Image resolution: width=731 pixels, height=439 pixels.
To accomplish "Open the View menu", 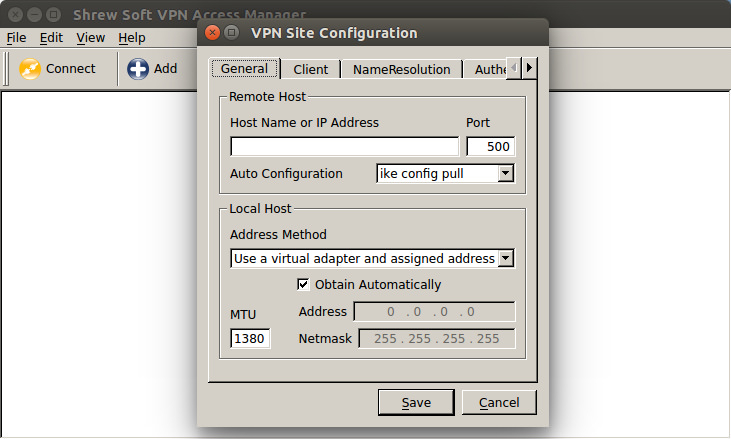I will click(x=90, y=38).
